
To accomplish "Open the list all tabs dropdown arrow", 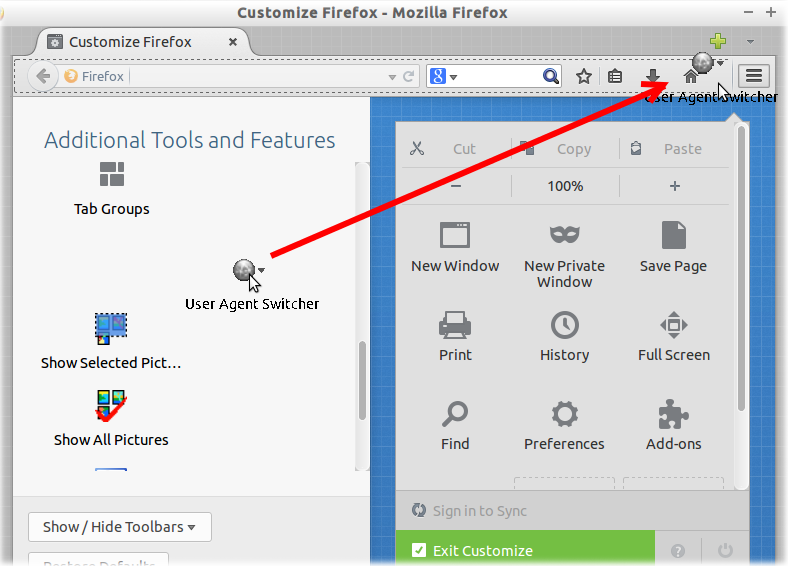I will pyautogui.click(x=750, y=42).
